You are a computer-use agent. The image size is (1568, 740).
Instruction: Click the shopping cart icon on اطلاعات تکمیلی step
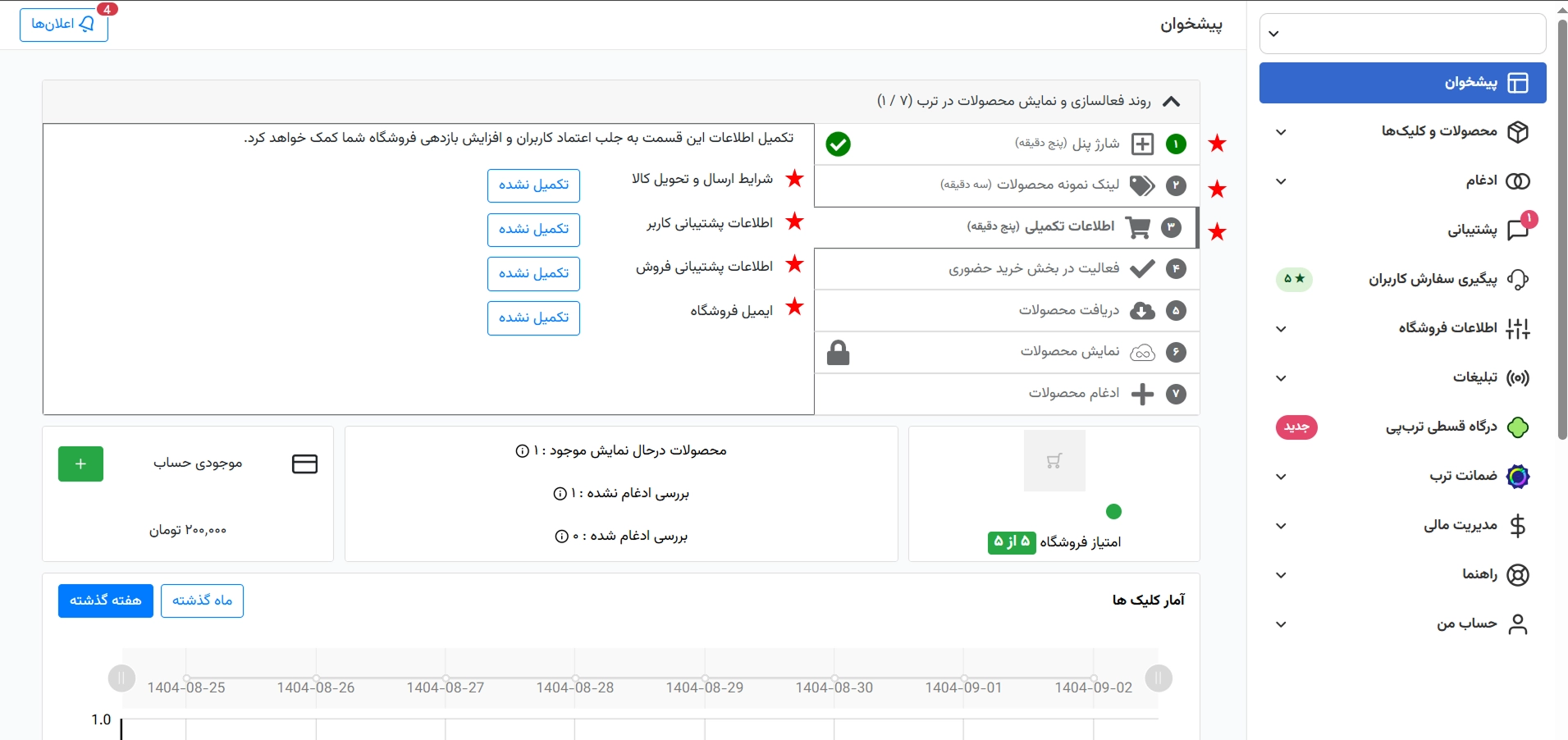pos(1141,227)
